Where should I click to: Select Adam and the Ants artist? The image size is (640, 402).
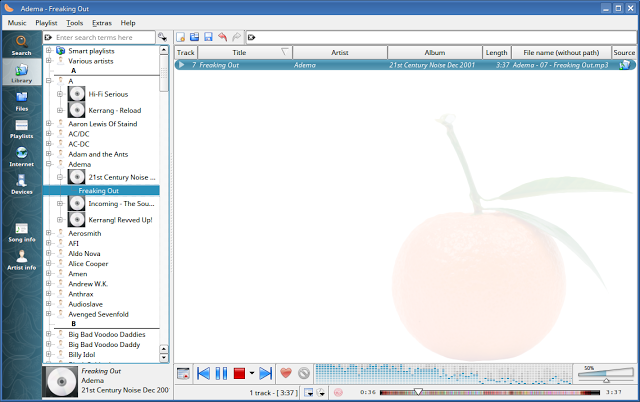[98, 154]
